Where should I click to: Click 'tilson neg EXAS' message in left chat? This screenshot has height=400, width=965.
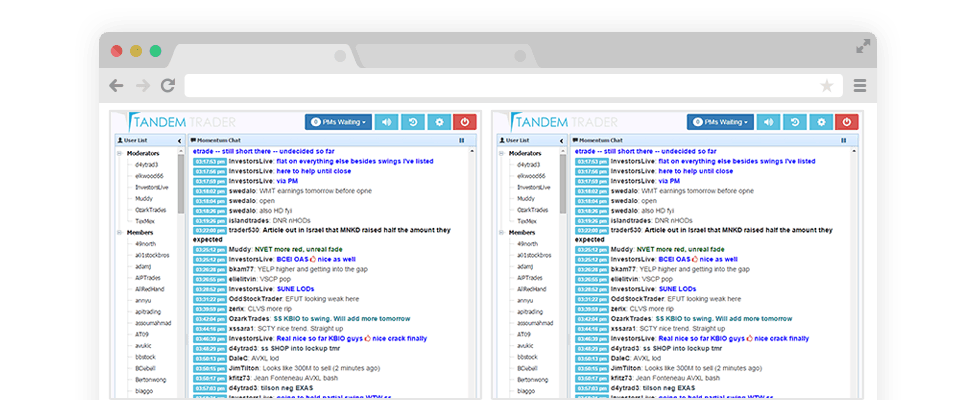pos(288,388)
